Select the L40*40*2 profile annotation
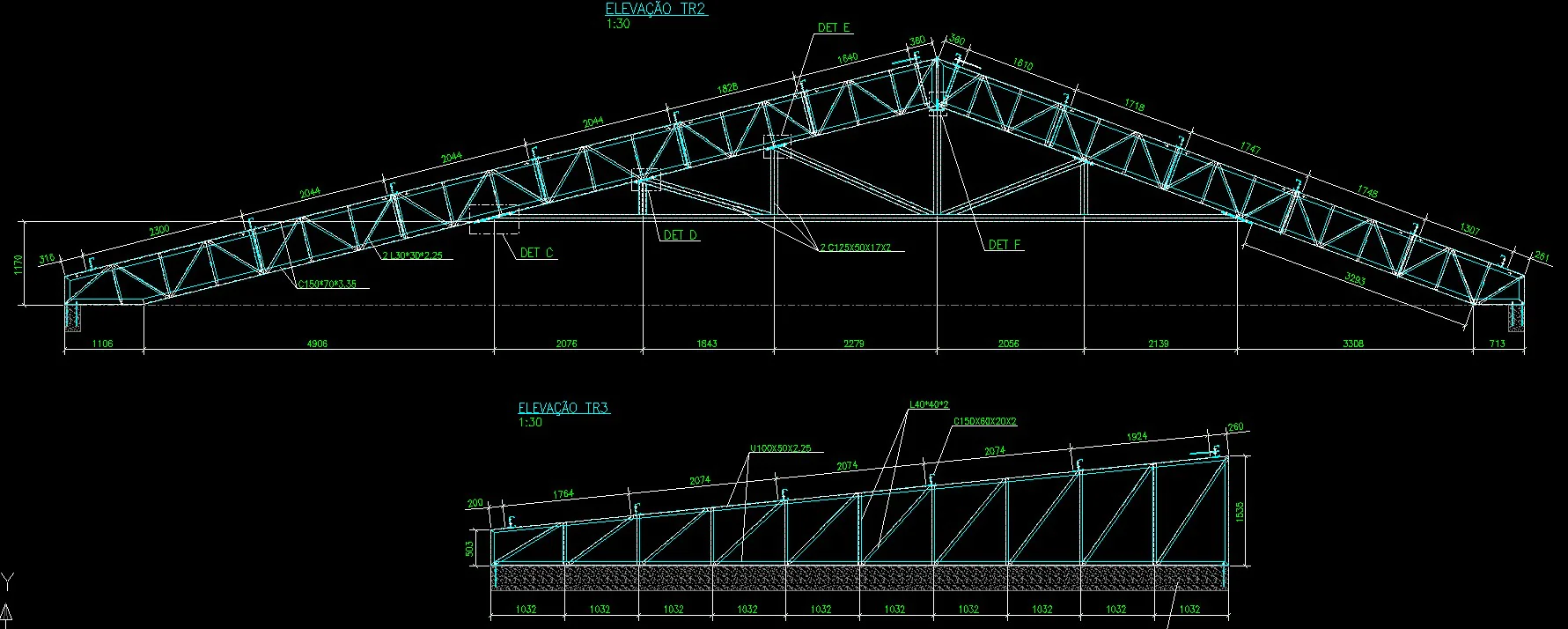 point(928,405)
